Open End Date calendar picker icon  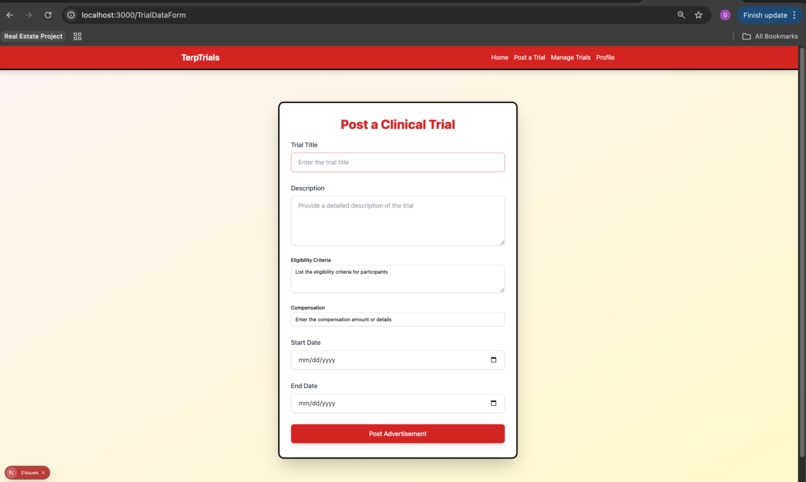[x=493, y=403]
